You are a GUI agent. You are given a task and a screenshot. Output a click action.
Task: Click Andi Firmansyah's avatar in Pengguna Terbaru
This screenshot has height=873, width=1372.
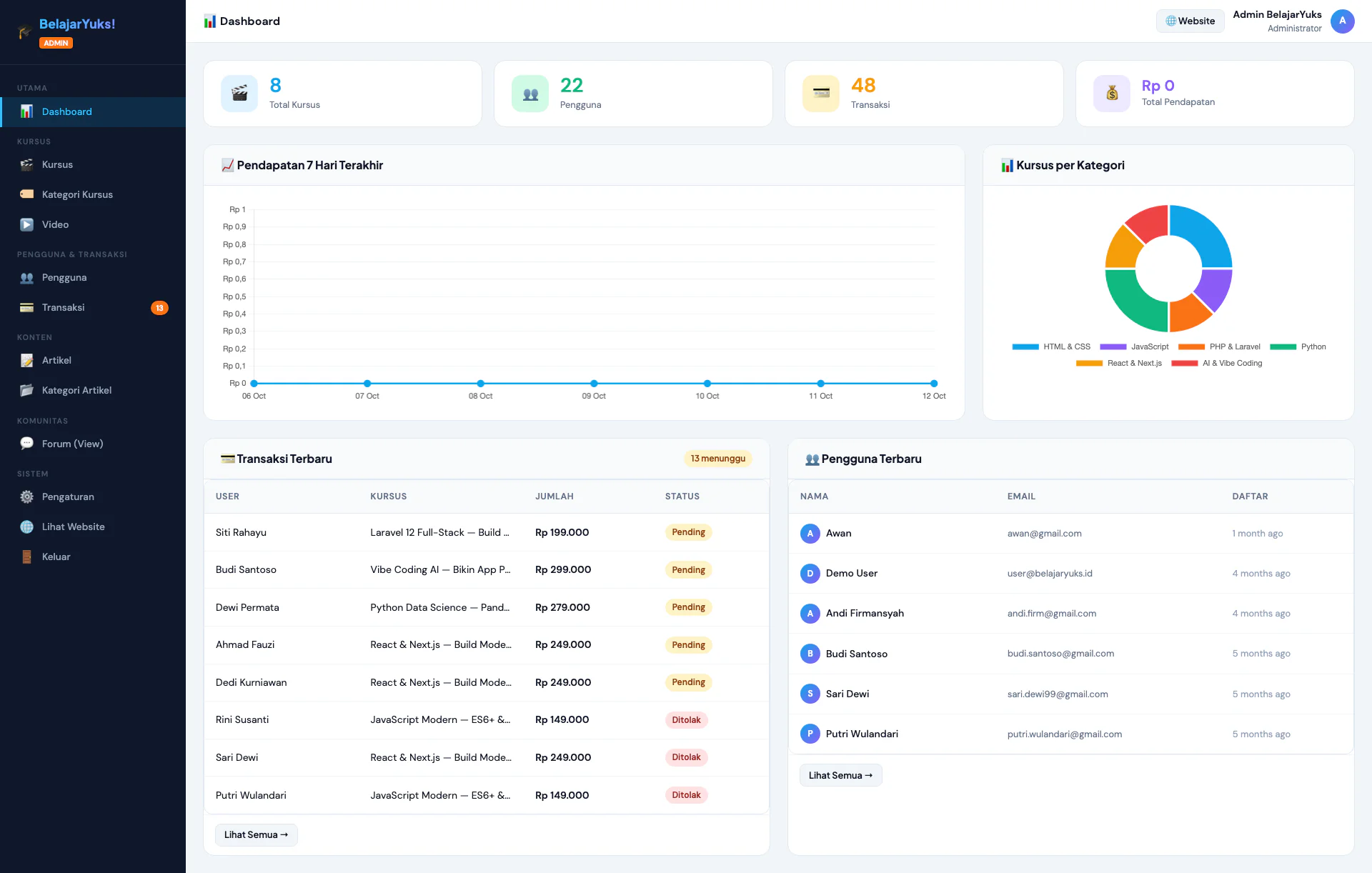(x=810, y=614)
